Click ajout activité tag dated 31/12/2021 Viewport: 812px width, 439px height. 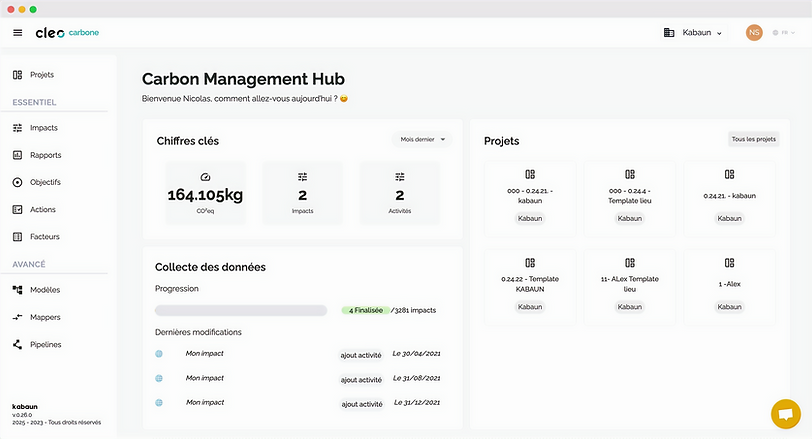(x=361, y=404)
